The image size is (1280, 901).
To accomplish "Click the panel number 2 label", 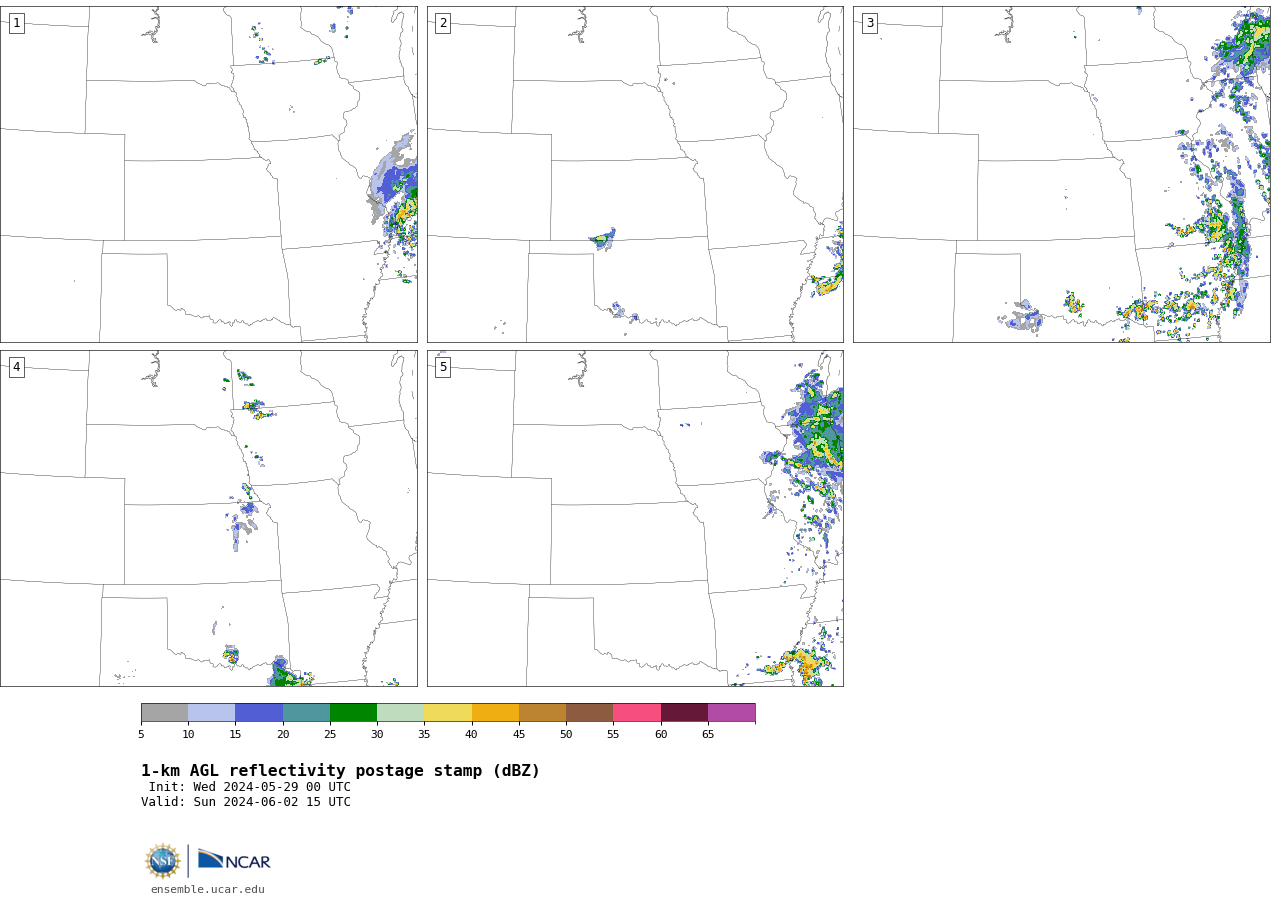I will (443, 23).
